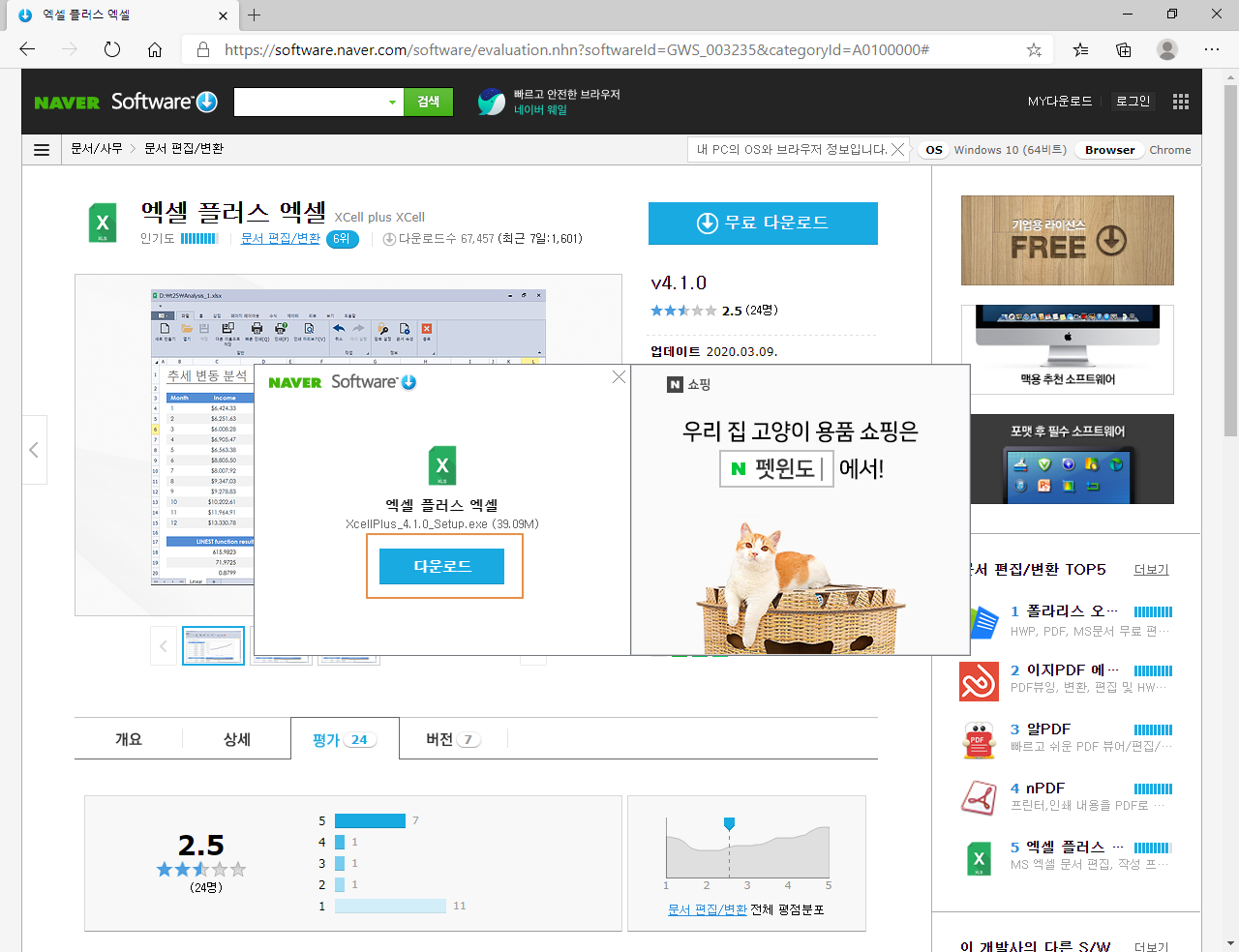Open 알PDF in TOP5 list

tap(1041, 729)
